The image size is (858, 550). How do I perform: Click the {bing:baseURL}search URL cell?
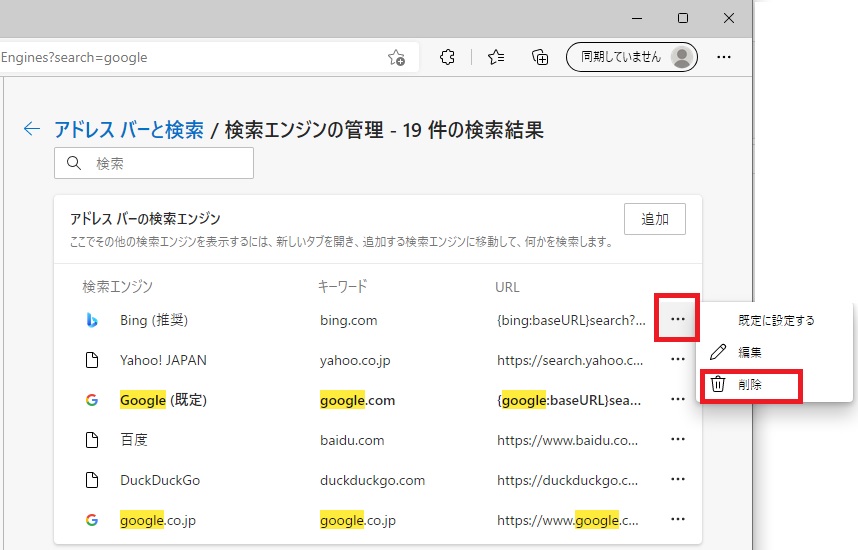(571, 320)
